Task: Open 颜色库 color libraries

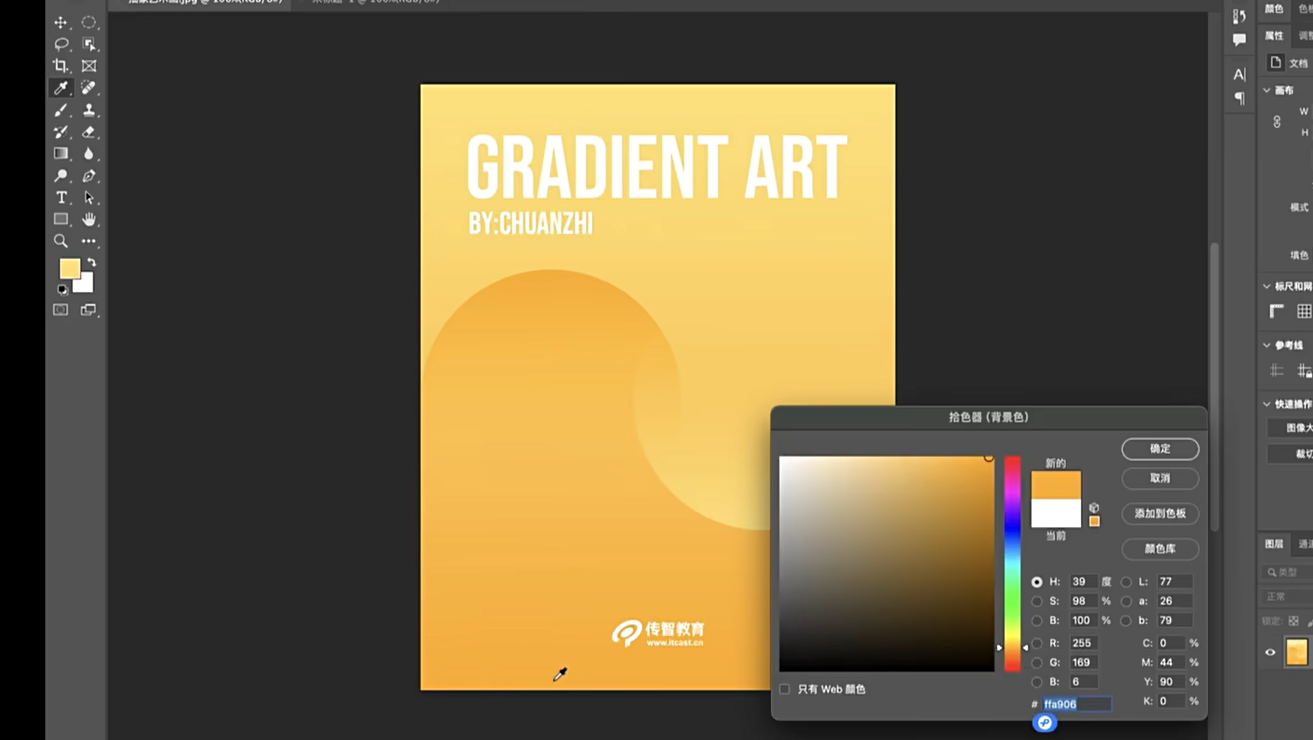Action: pyautogui.click(x=1160, y=548)
